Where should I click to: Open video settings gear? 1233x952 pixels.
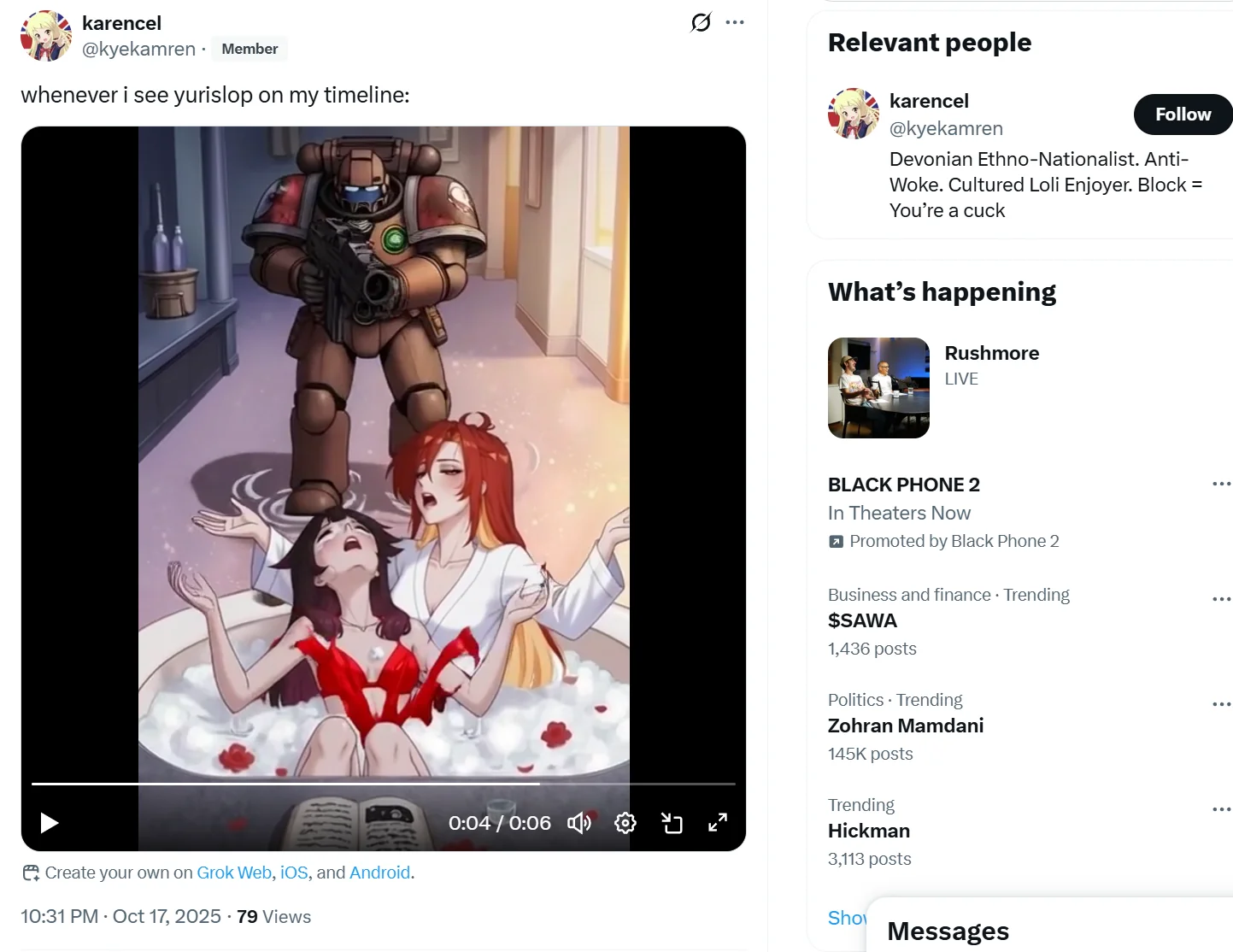625,823
